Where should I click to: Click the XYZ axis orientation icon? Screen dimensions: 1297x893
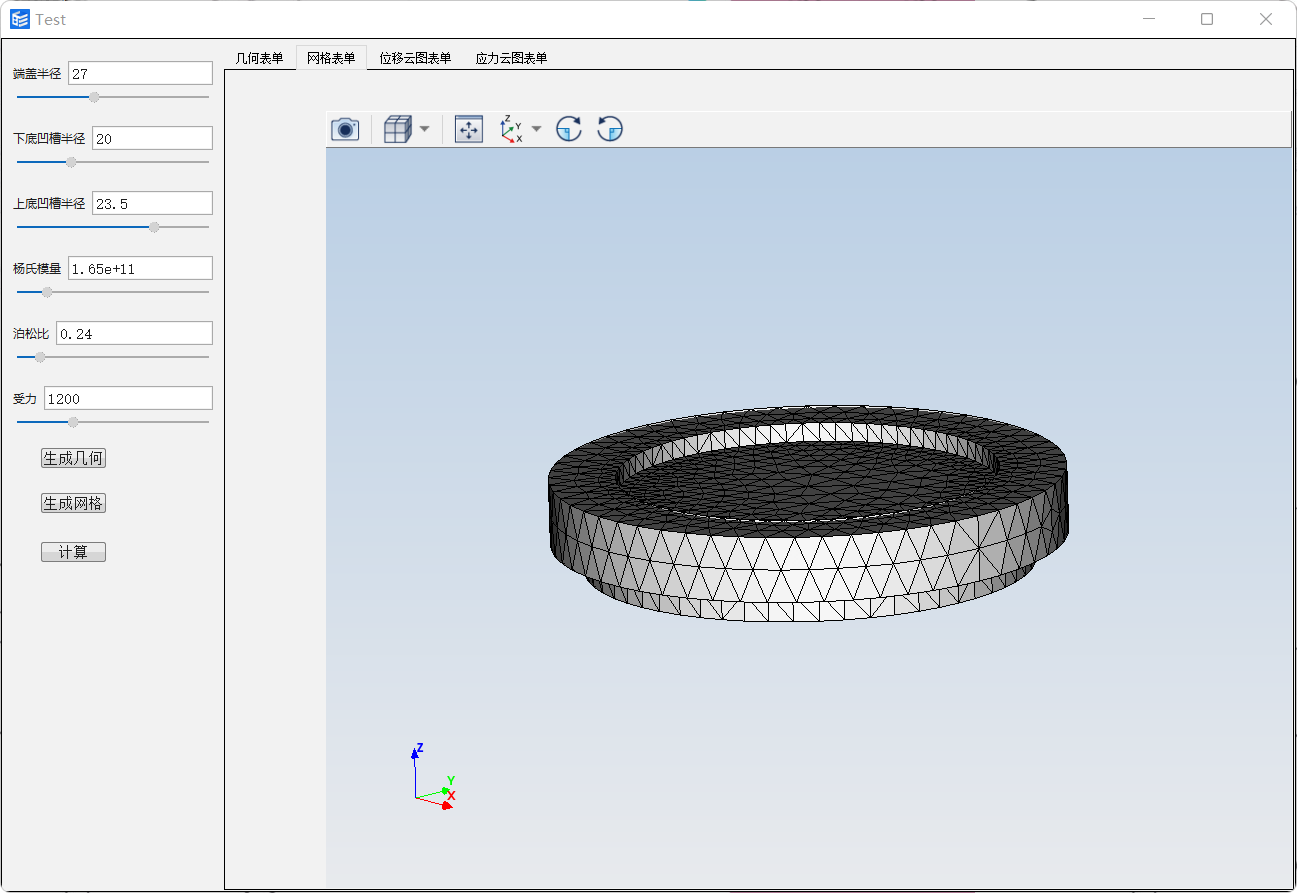pyautogui.click(x=512, y=129)
